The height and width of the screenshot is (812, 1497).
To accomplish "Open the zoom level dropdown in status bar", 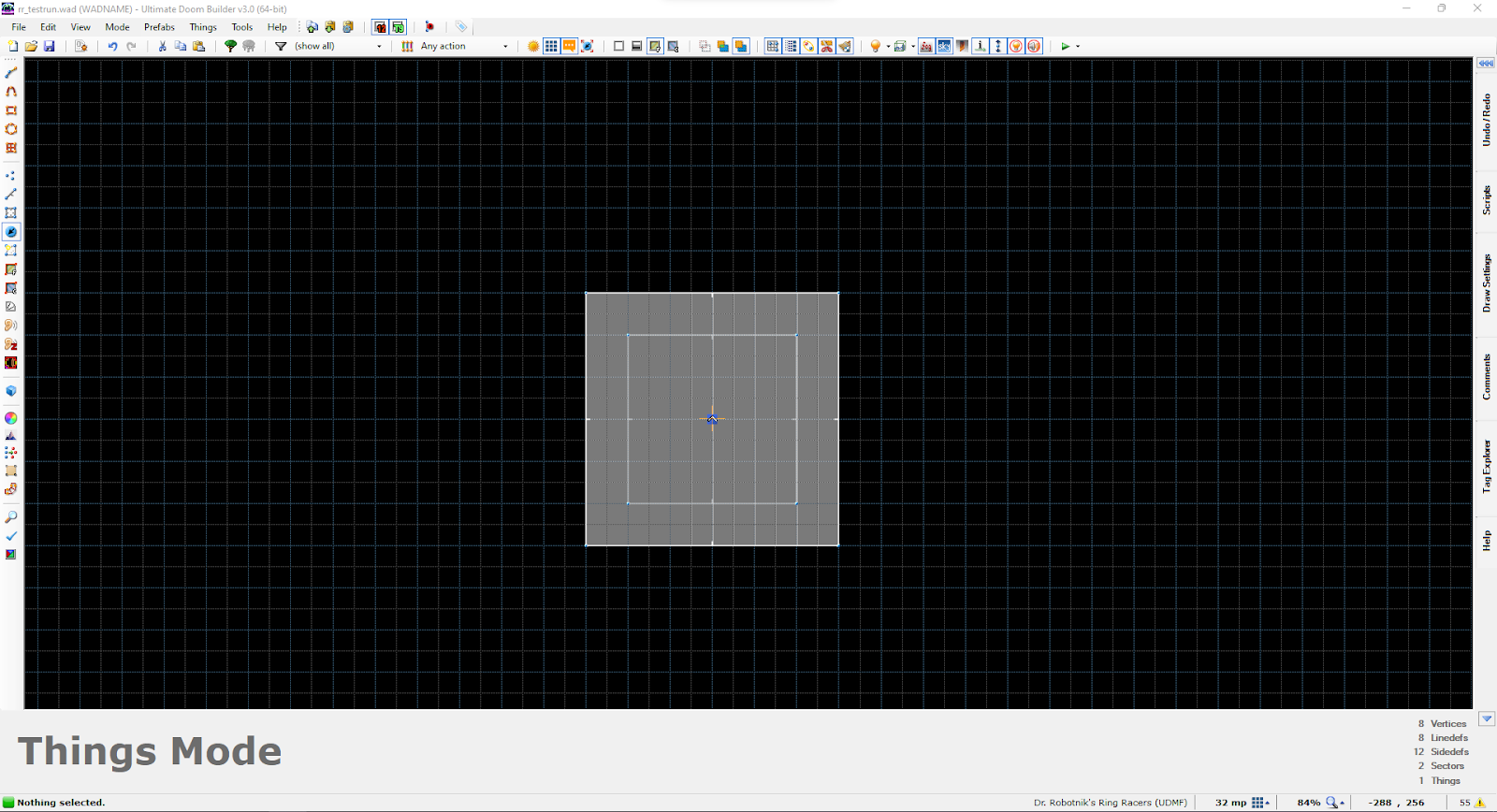I will (x=1336, y=802).
